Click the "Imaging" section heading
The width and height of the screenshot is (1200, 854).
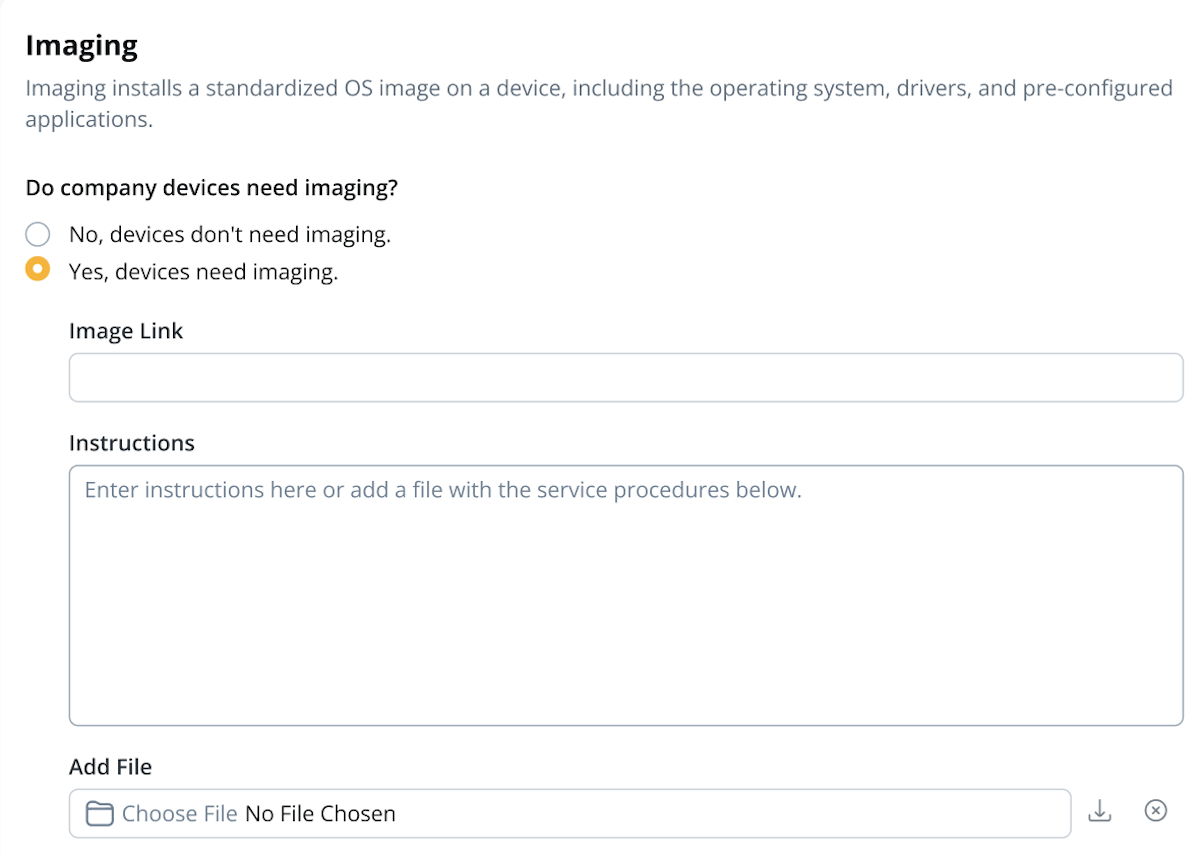81,45
